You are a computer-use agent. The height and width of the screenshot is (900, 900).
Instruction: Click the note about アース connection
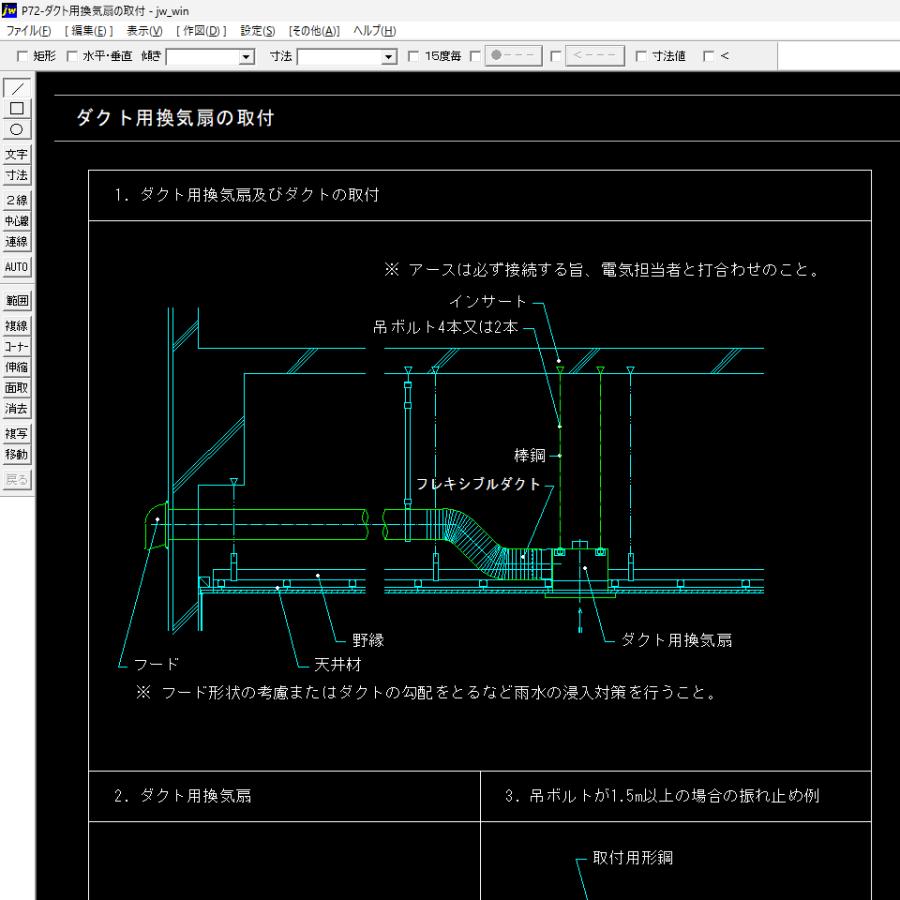click(603, 270)
